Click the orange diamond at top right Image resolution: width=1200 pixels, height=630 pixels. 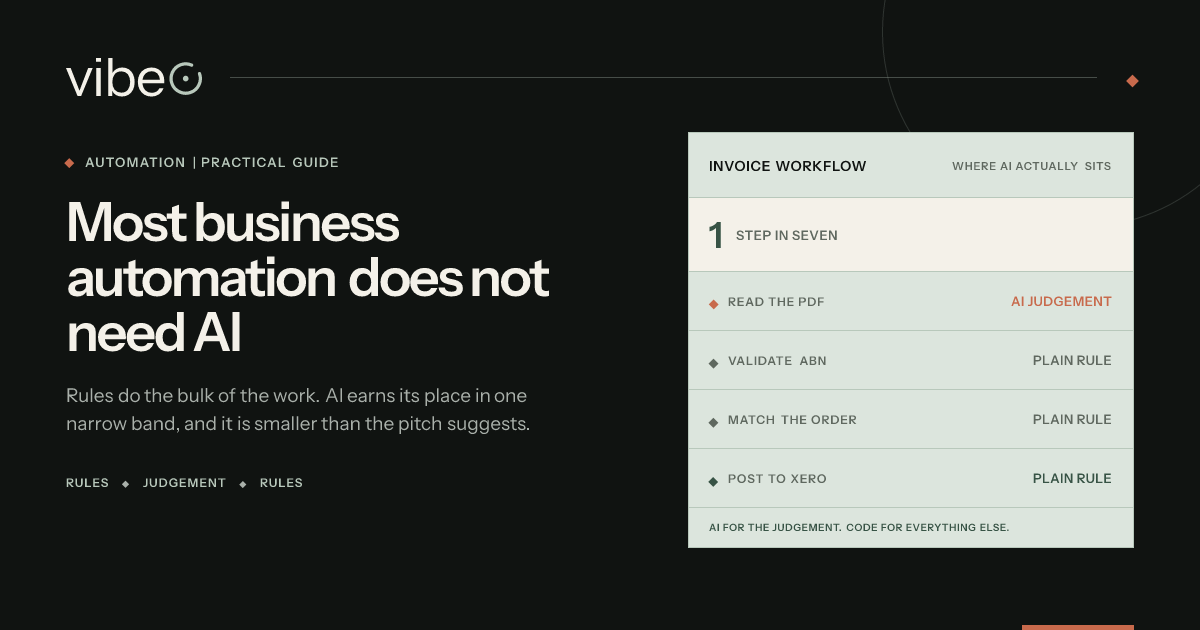click(1132, 81)
